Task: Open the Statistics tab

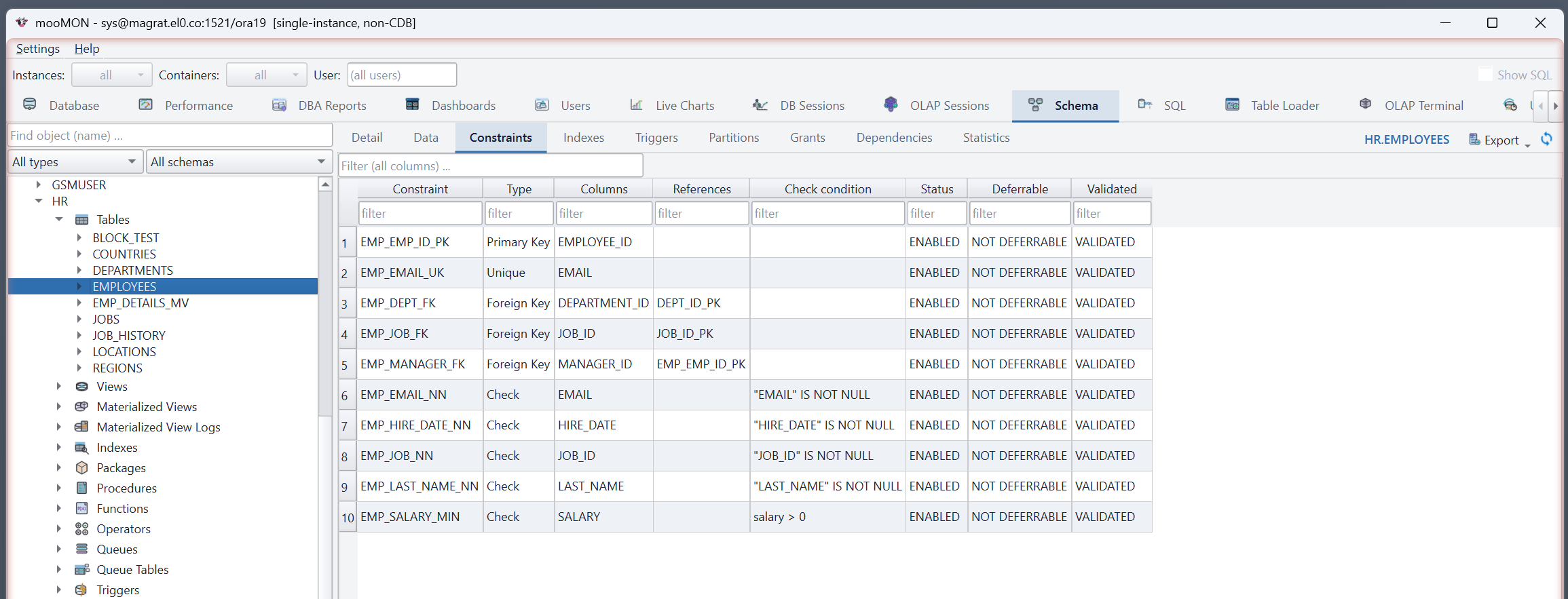Action: point(986,138)
